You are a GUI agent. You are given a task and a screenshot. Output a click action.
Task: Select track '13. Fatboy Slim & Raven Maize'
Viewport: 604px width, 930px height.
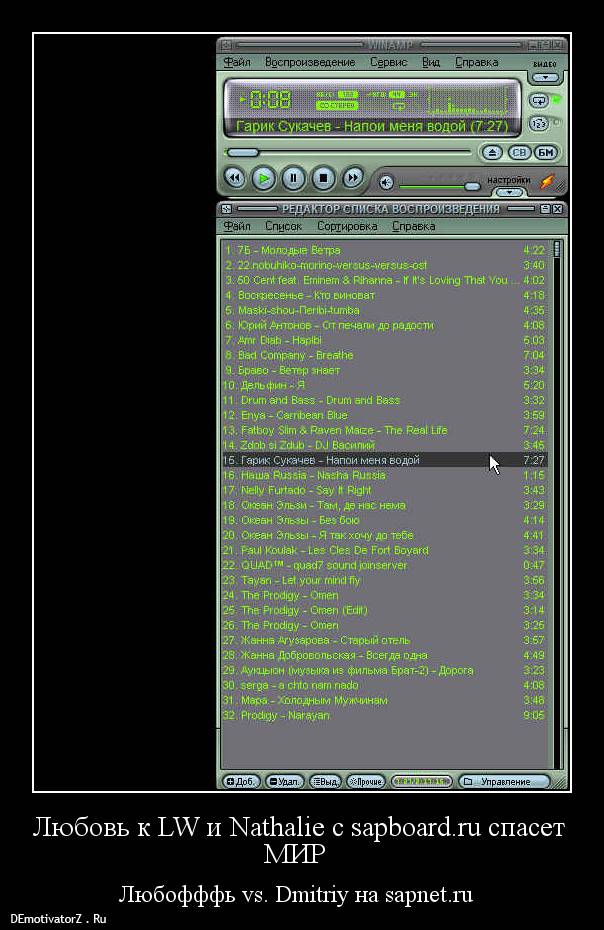tap(384, 430)
